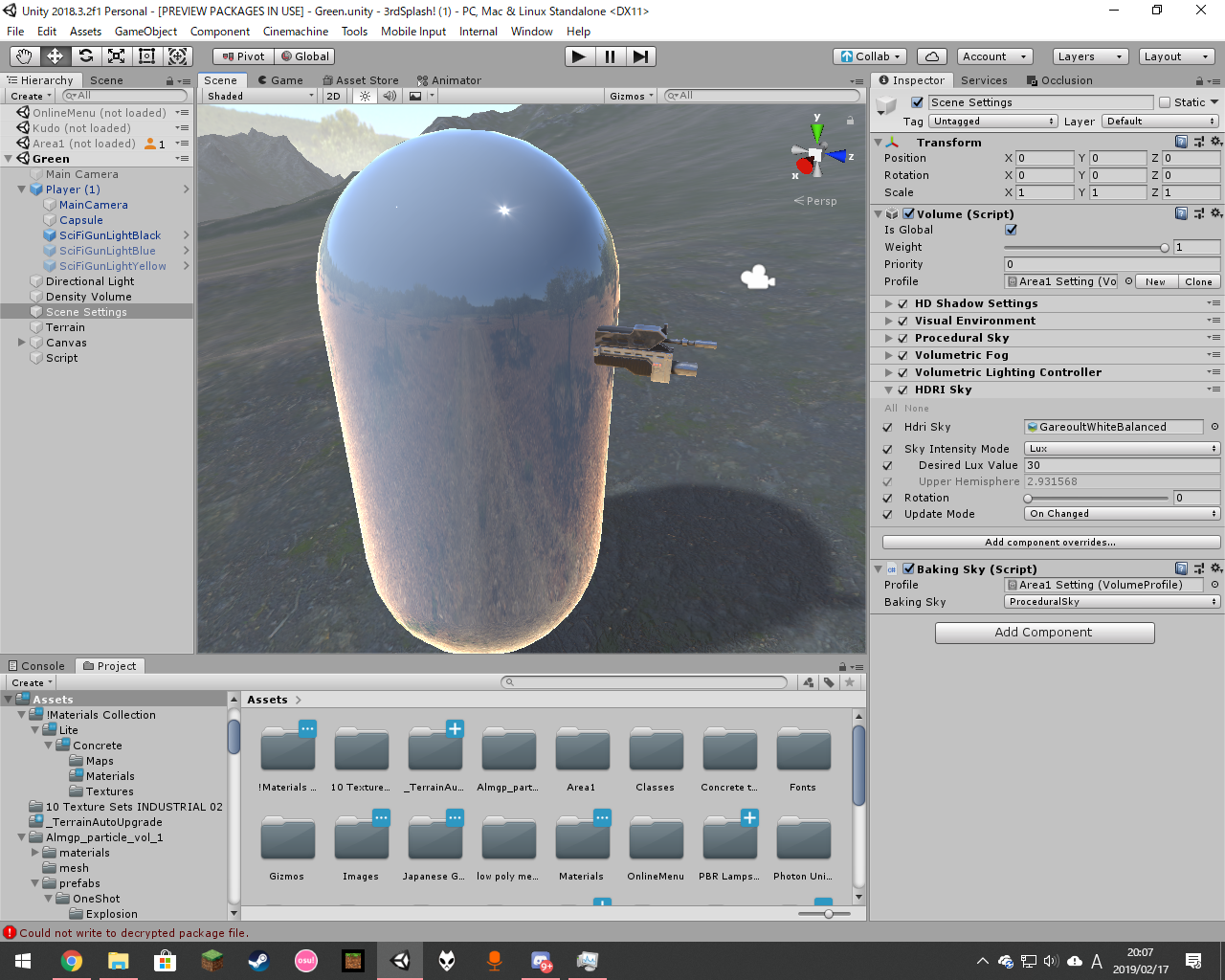Viewport: 1225px width, 980px height.
Task: Open the Layers dropdown
Action: [x=1090, y=56]
